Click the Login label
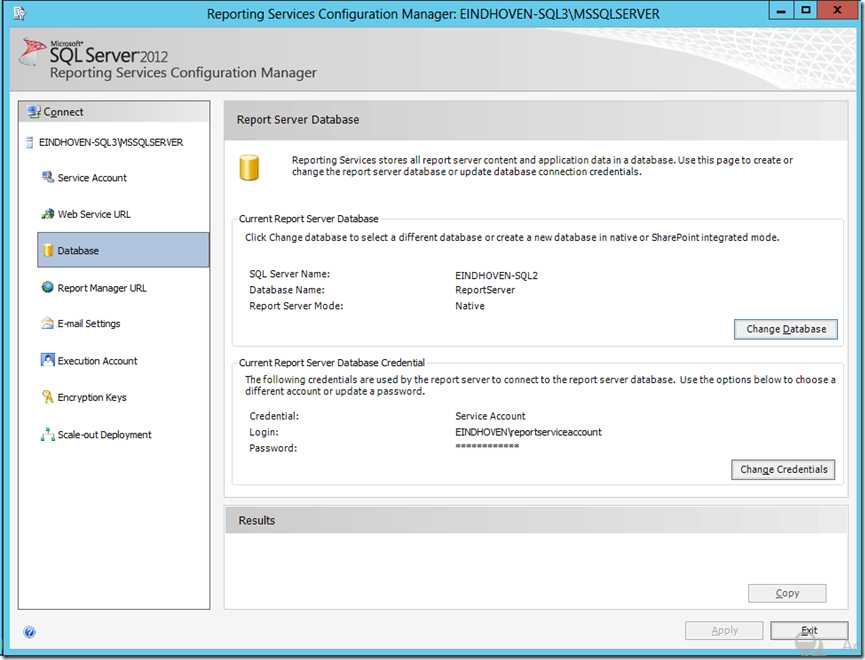Screen dimensions: 865x660 264,432
